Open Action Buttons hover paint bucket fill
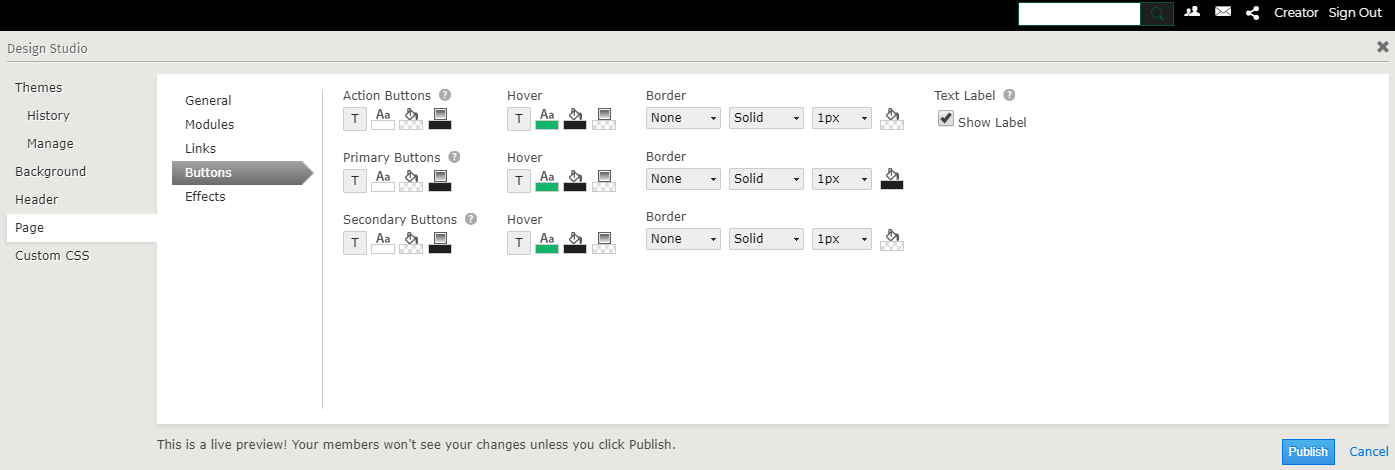 coord(575,119)
